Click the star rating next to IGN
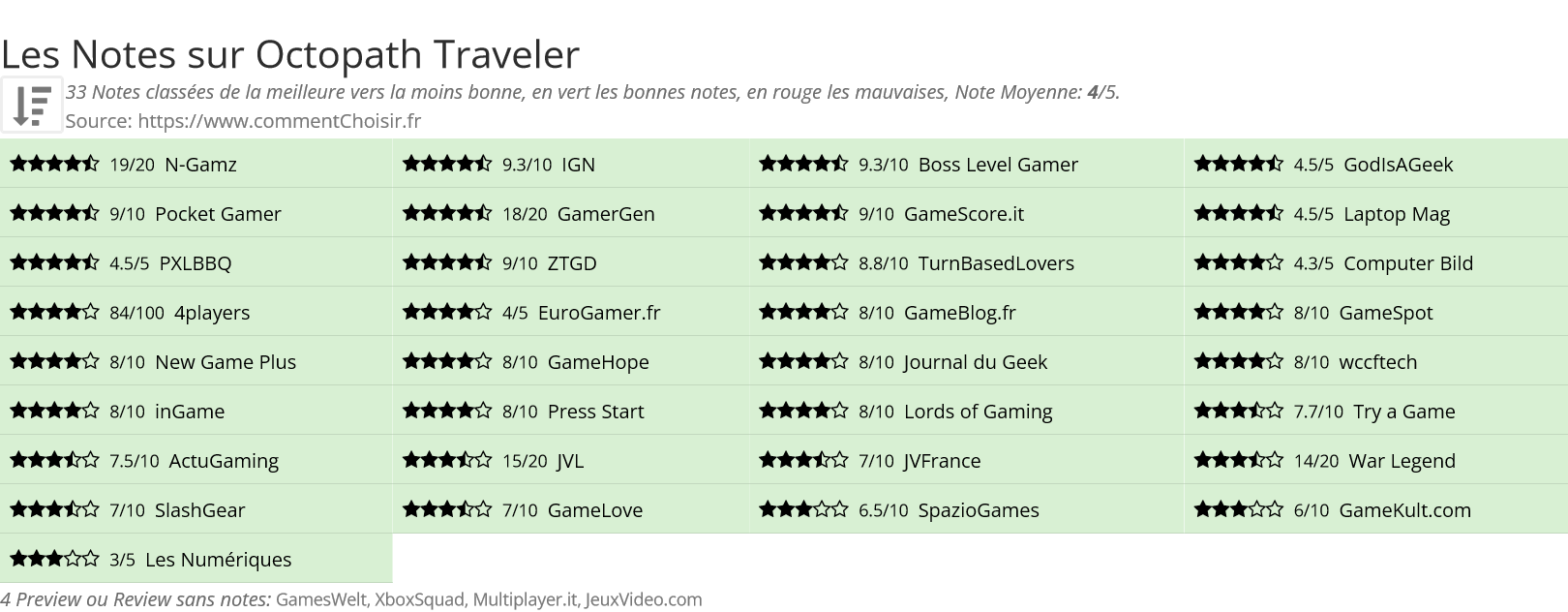The image size is (1568, 612). [x=447, y=164]
